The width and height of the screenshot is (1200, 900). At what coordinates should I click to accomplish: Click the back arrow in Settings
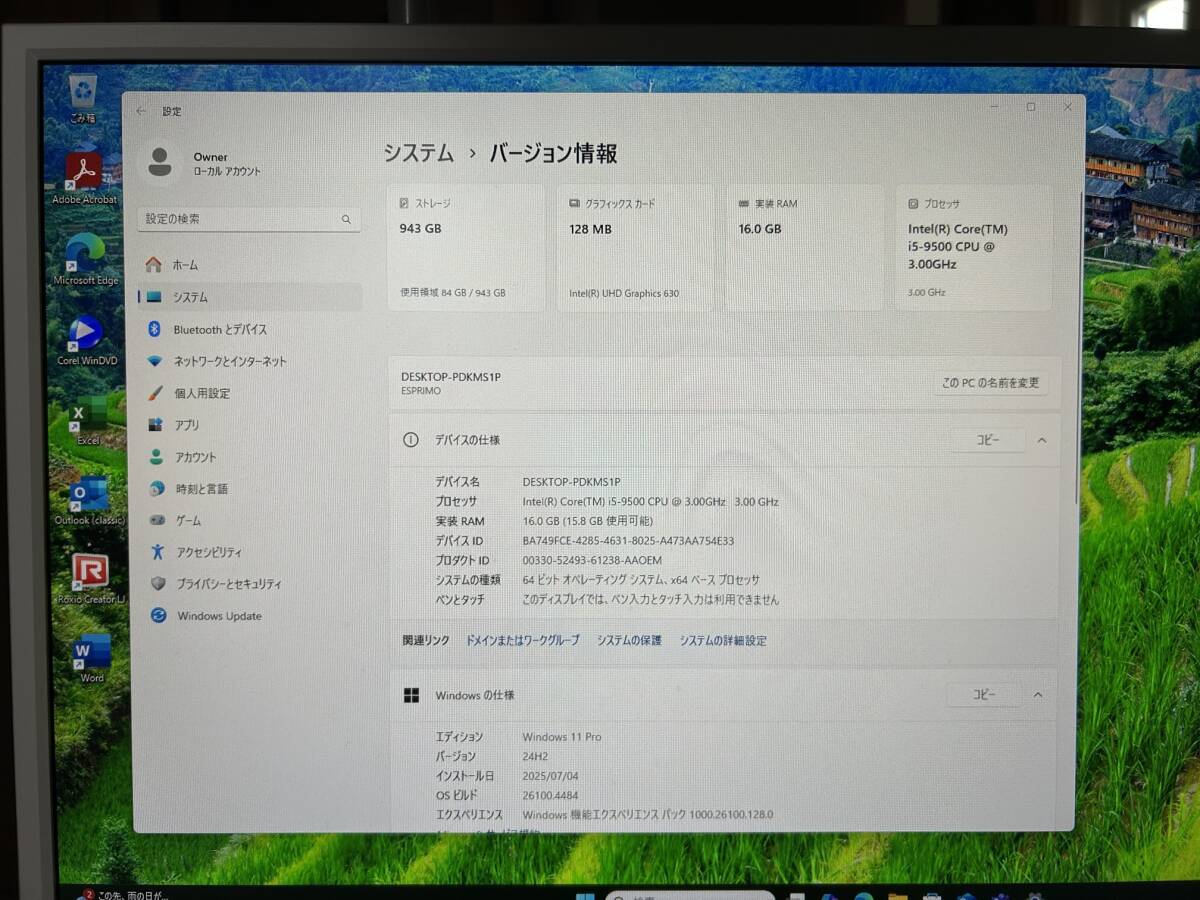[141, 111]
